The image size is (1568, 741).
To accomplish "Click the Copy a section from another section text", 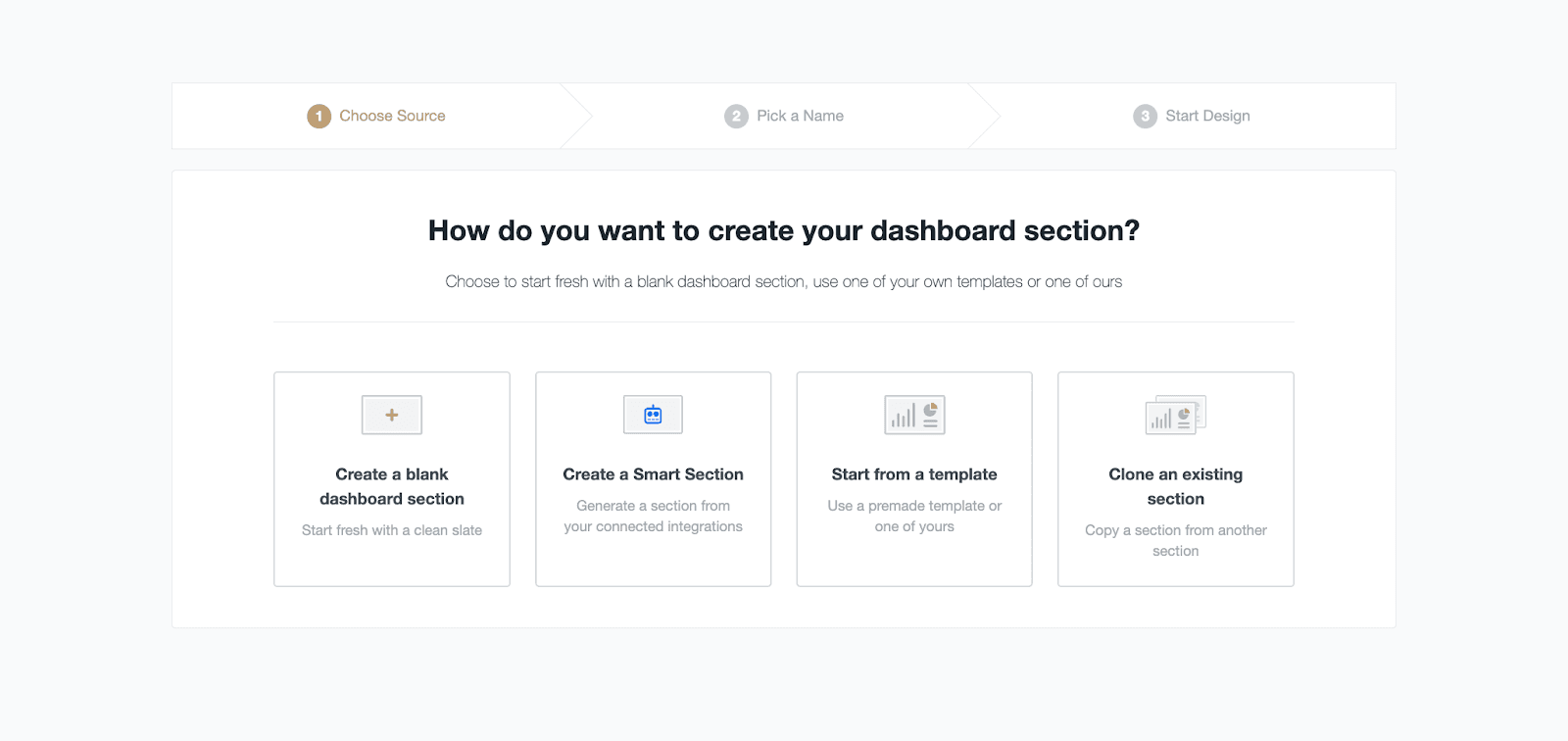I will [x=1174, y=540].
